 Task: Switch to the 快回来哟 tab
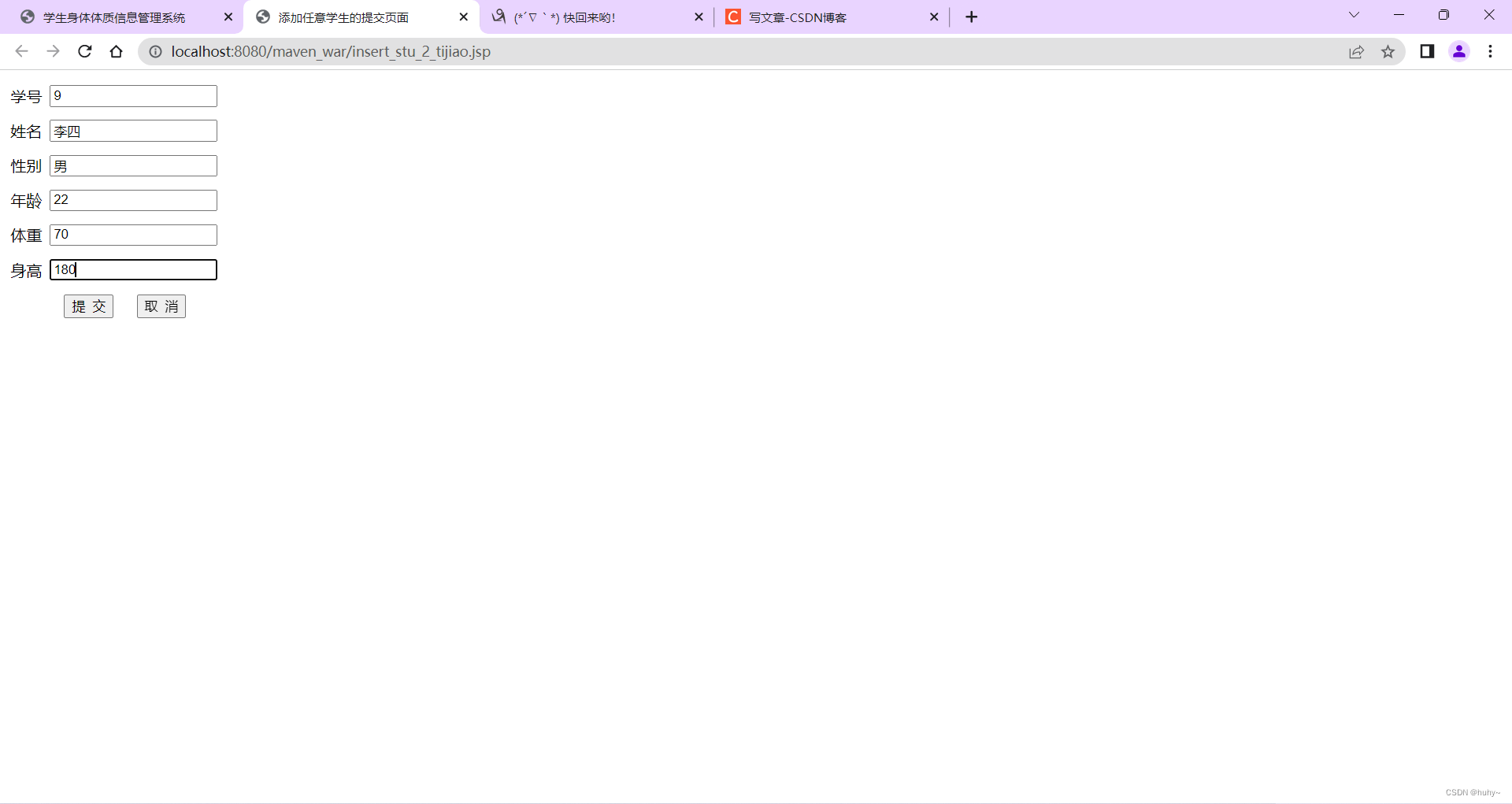pos(596,17)
